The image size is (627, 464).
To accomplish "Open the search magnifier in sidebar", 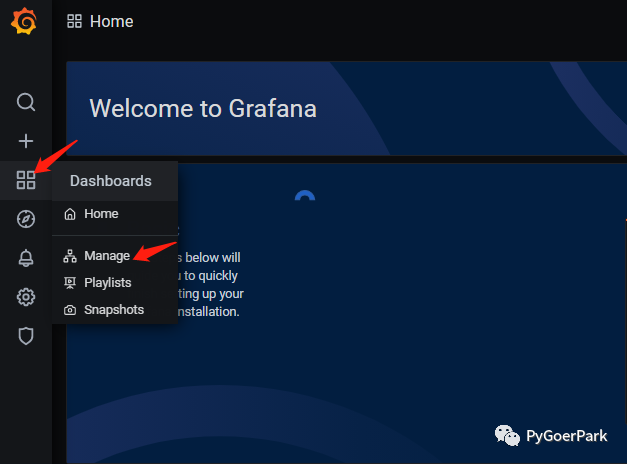I will coord(26,102).
